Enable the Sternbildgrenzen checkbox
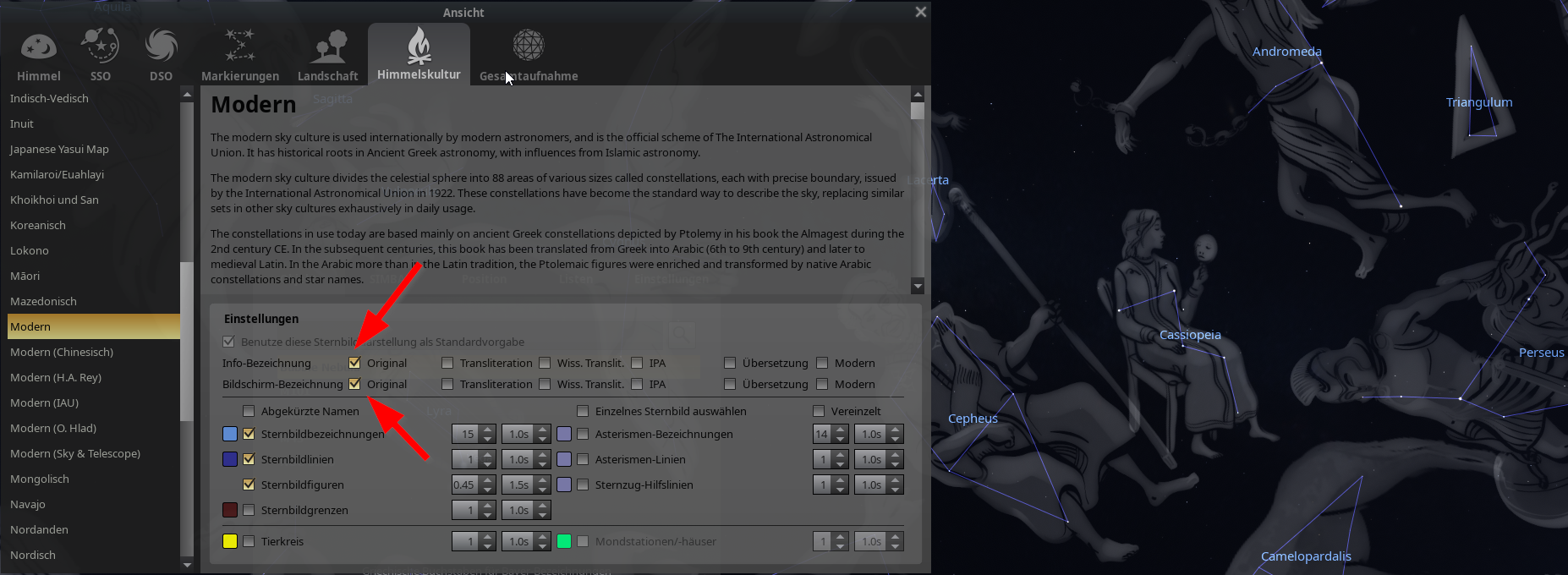Screen dimensions: 1568x575 click(x=249, y=510)
